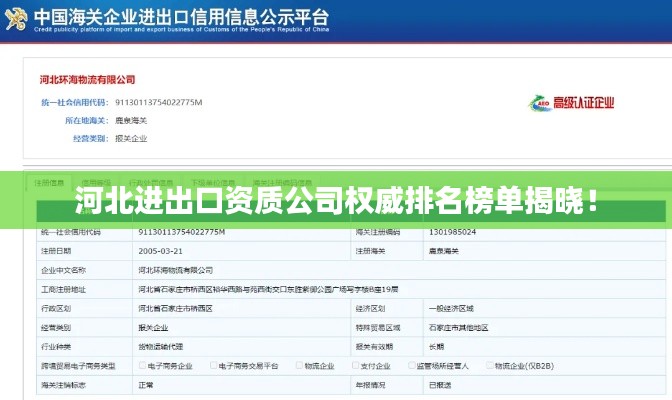Viewport: 672px width, 400px height.
Task: Click the 年报情况 value 已报送
Action: (440, 385)
